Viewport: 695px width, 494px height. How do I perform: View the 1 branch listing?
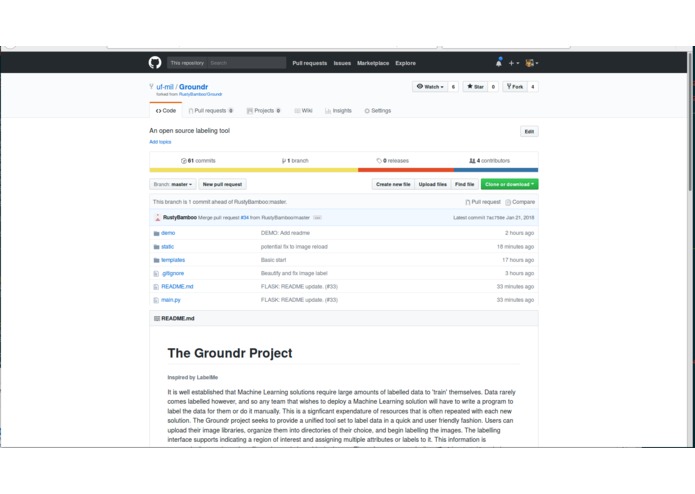coord(295,161)
